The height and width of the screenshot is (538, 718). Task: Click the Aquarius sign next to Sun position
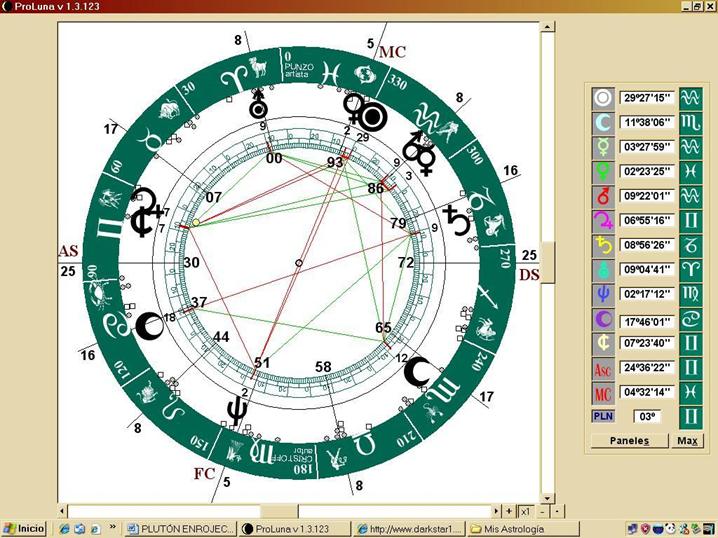click(690, 98)
